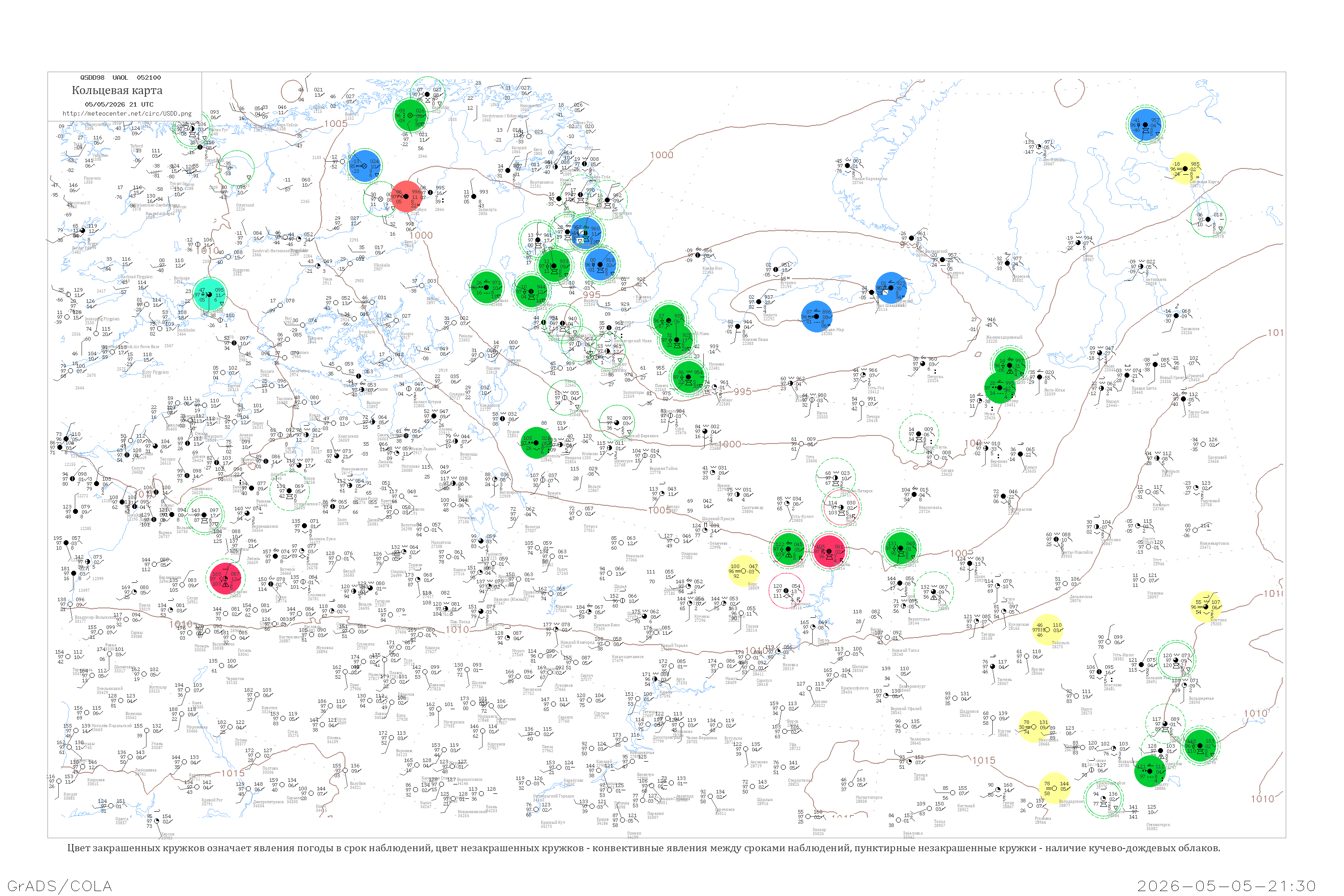Select the bulletin header "QSDD98 UAOL 052100"

point(121,78)
